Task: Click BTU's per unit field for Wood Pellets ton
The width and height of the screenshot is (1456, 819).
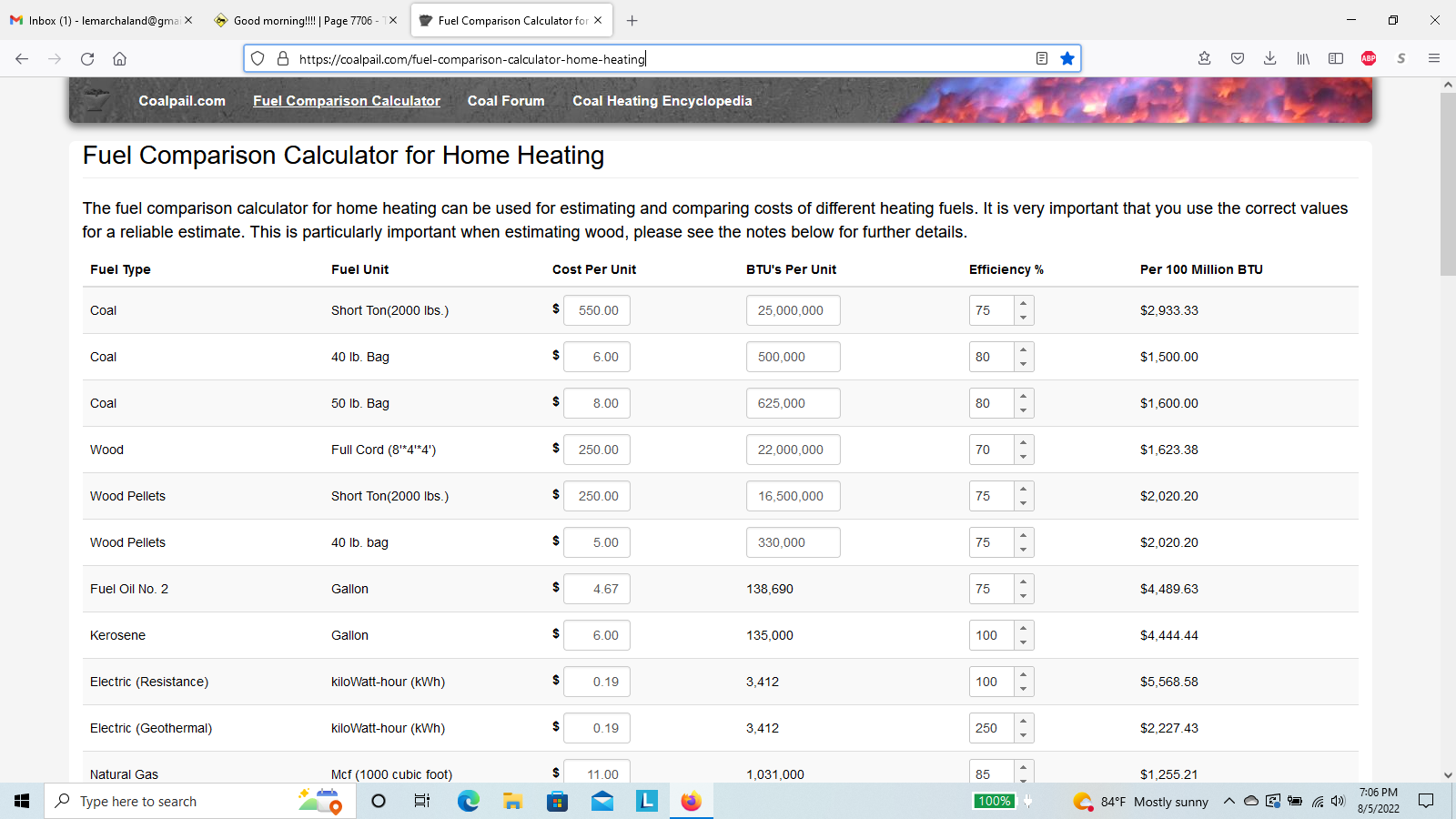Action: click(793, 496)
